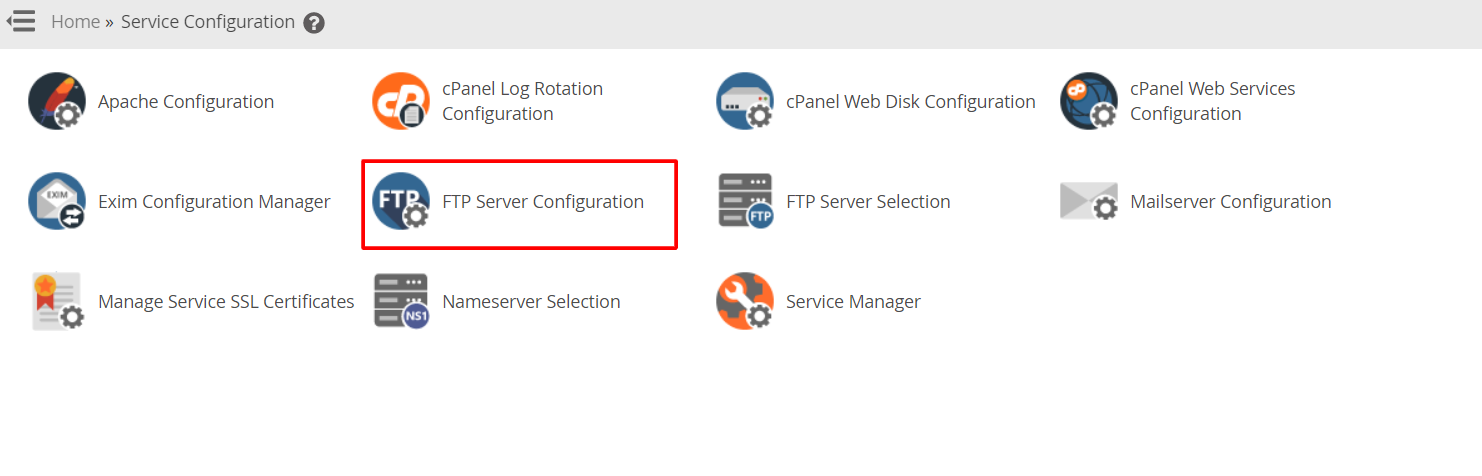
Task: Select the Nameserver Selection text link
Action: coord(531,301)
